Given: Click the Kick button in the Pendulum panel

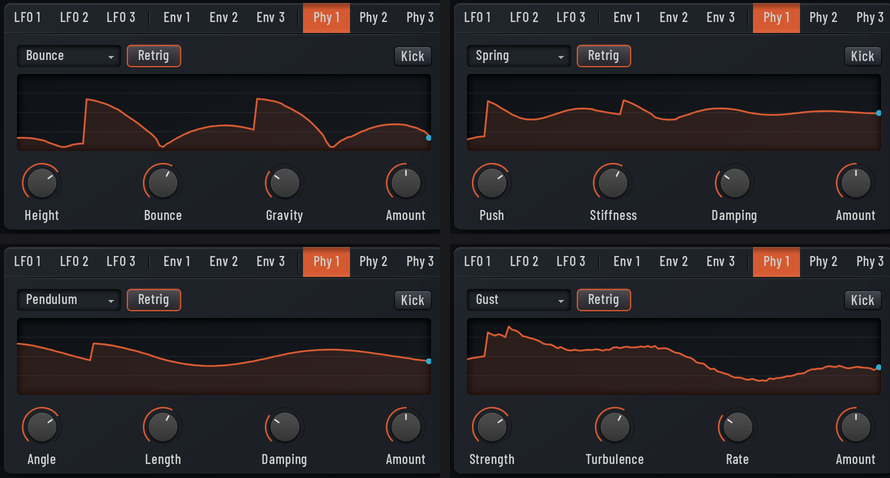Looking at the screenshot, I should point(413,300).
